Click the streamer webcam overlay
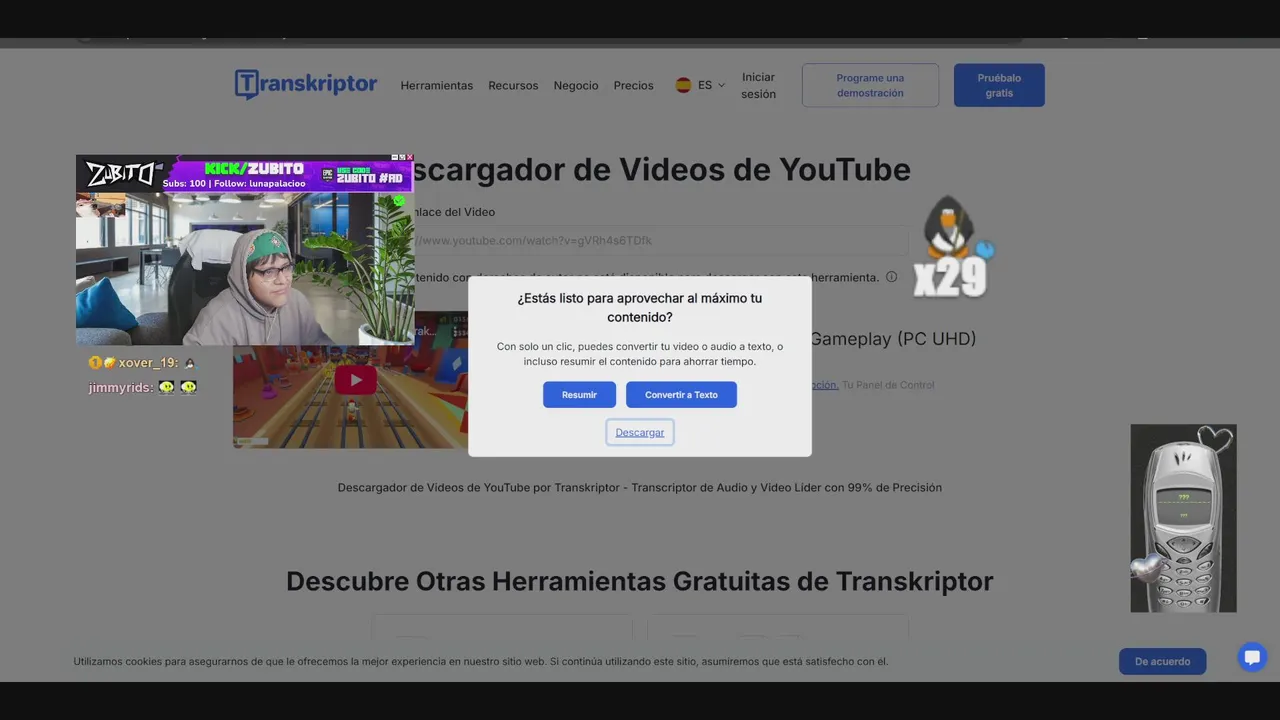The width and height of the screenshot is (1280, 720). point(245,268)
